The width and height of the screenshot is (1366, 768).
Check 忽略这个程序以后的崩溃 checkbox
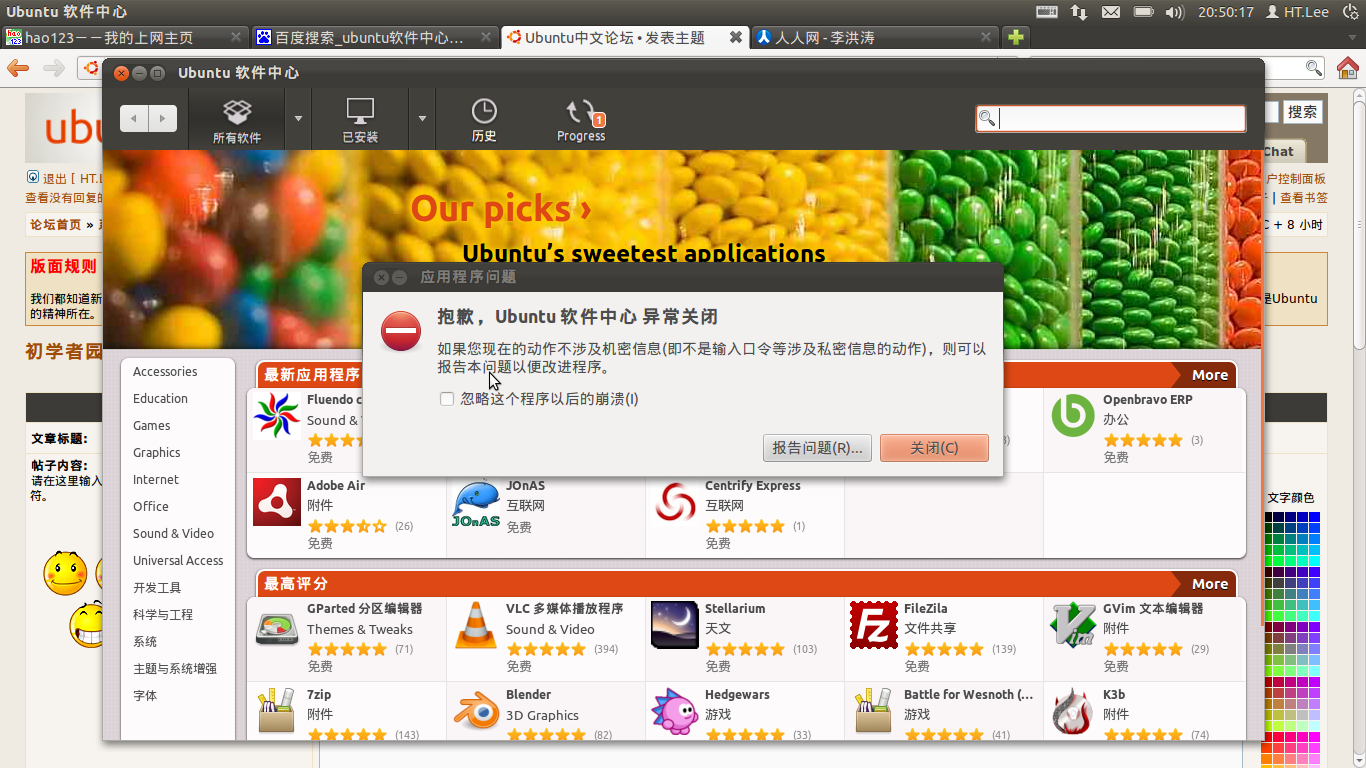tap(447, 399)
